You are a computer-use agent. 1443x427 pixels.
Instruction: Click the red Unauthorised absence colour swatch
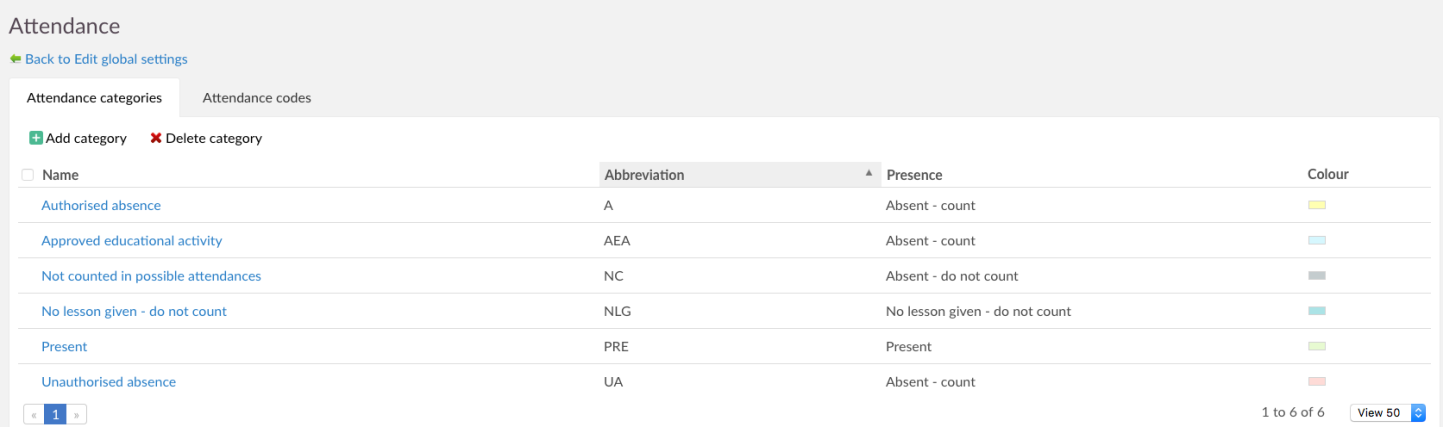pyautogui.click(x=1317, y=381)
